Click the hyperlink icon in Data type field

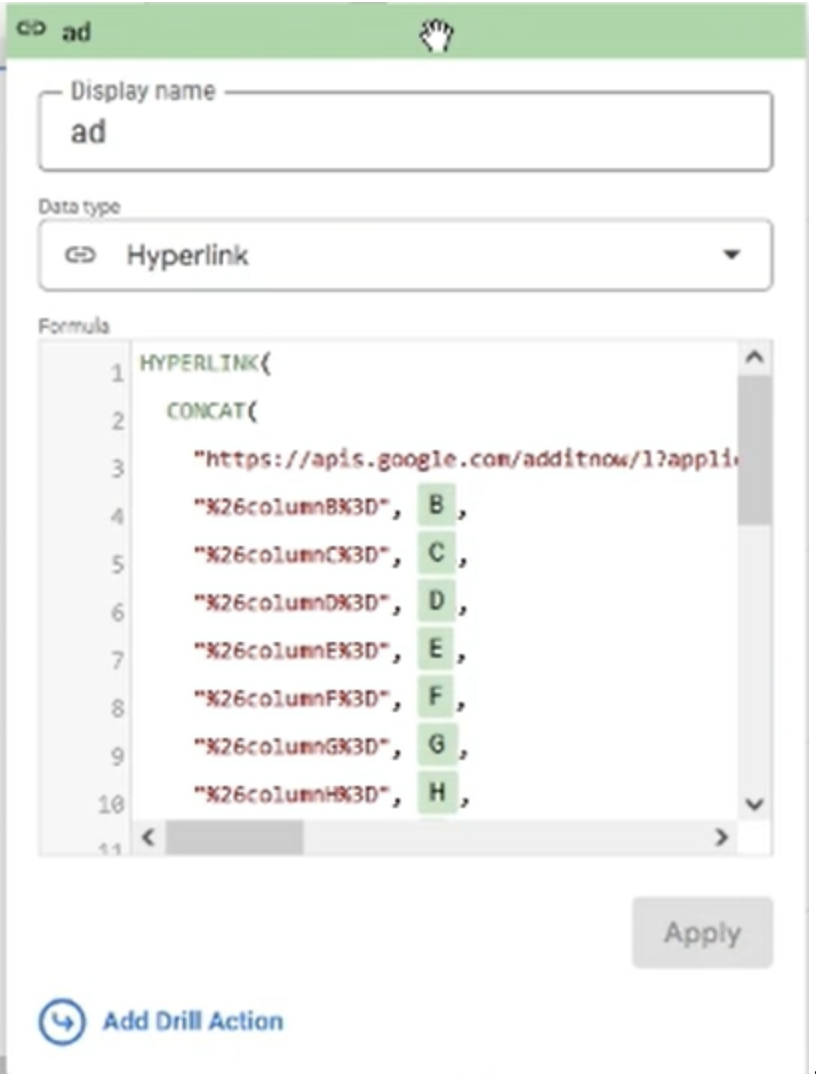(78, 256)
